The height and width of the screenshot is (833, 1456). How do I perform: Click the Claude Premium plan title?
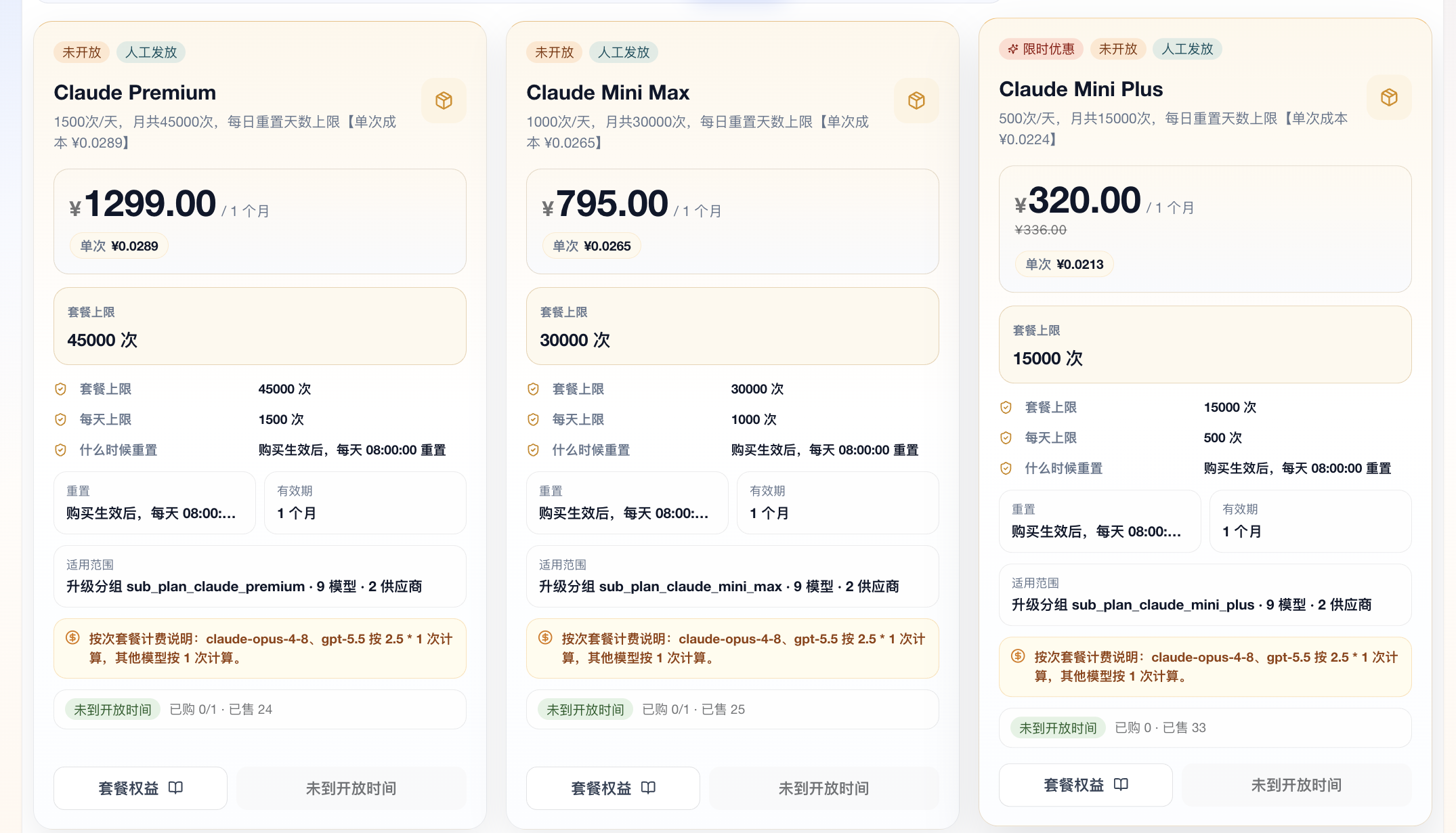pos(135,92)
